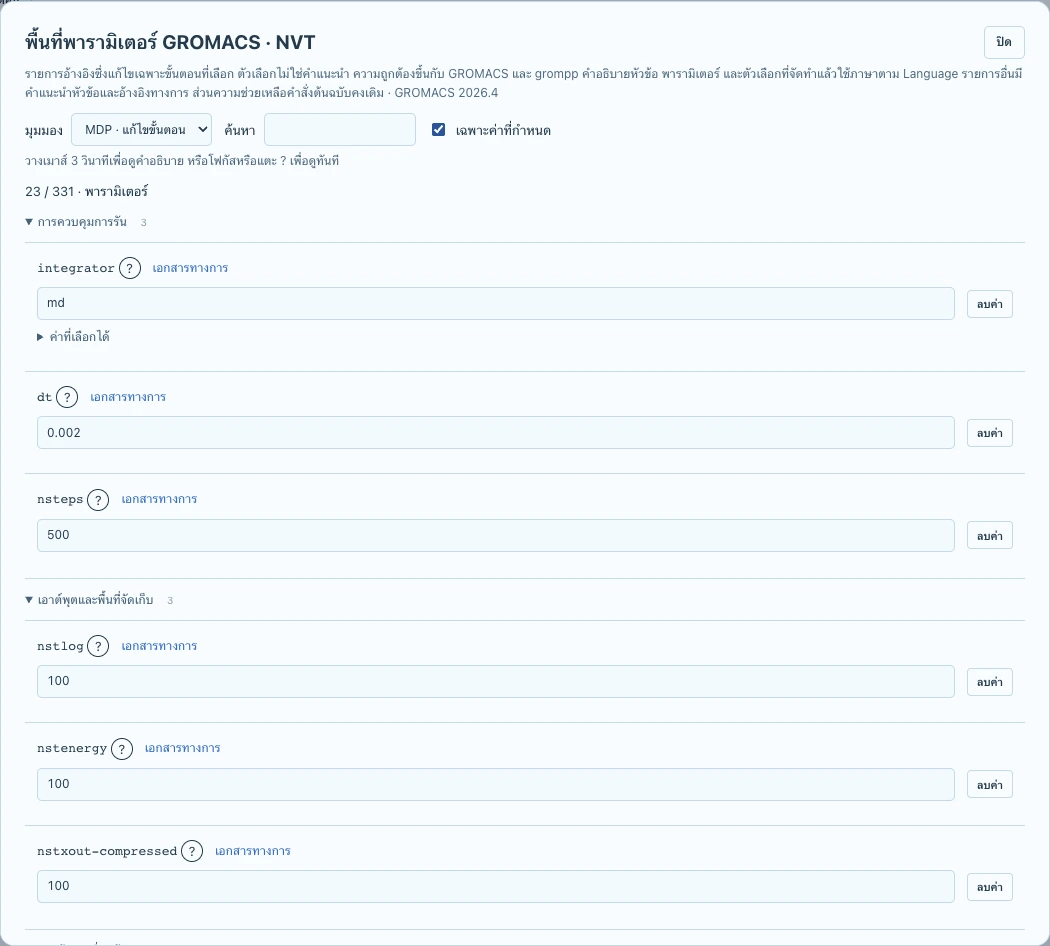
Task: Toggle the เฉพาะค่าที่กำหนด checkbox
Action: click(439, 130)
